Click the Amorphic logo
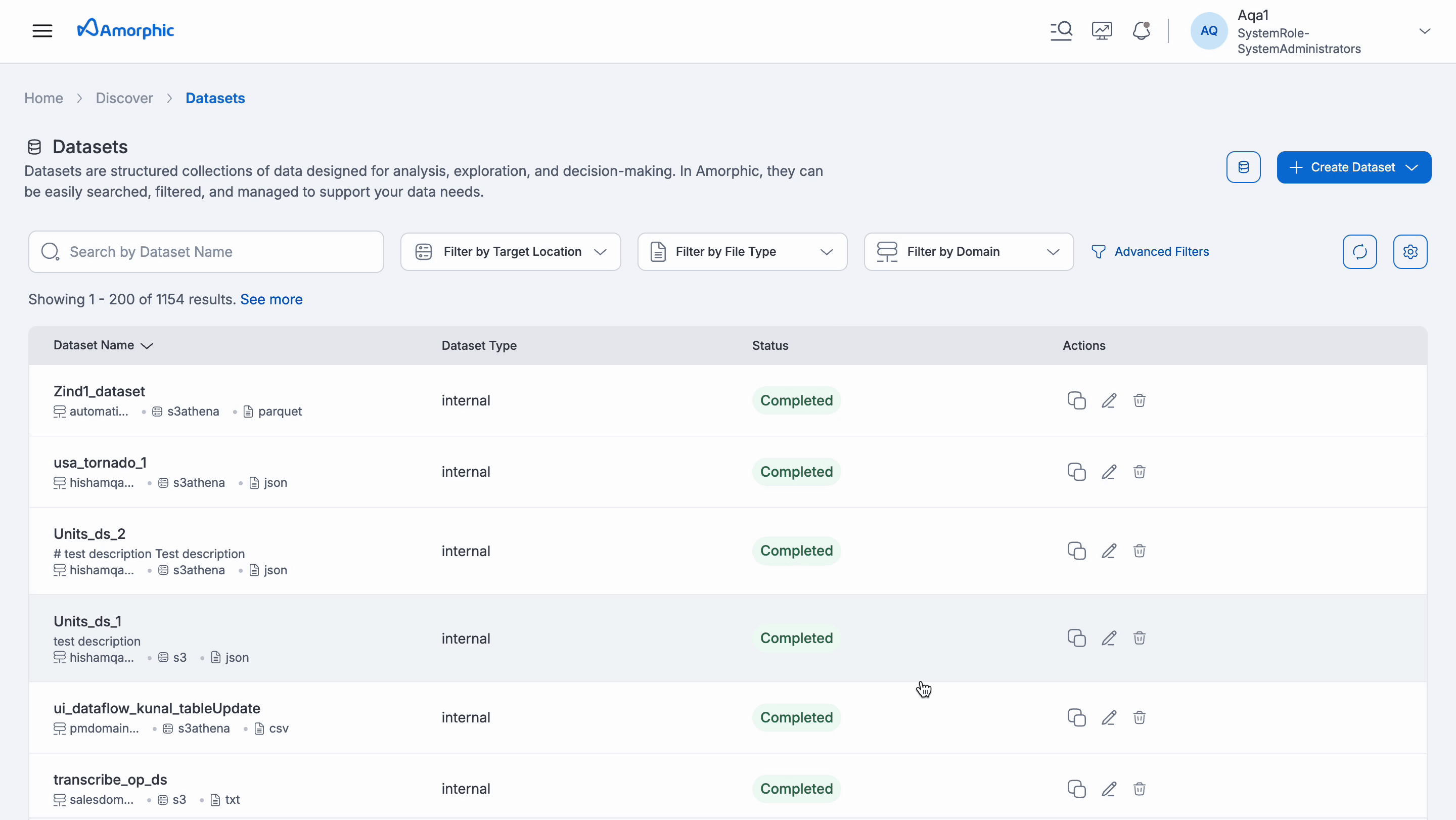 pyautogui.click(x=125, y=29)
